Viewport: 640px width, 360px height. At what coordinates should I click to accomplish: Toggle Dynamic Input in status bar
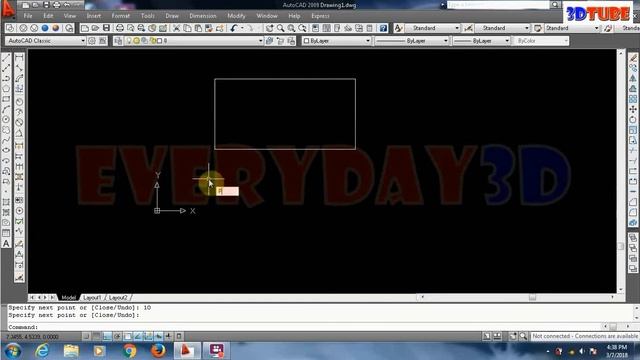pos(158,336)
